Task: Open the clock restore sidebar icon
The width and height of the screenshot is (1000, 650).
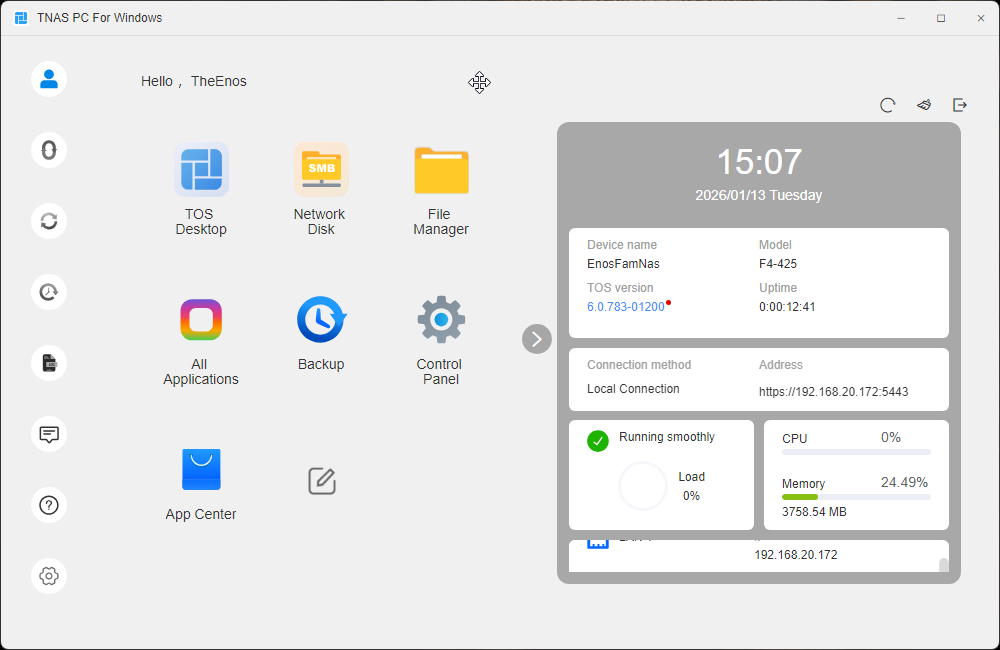Action: coord(49,292)
